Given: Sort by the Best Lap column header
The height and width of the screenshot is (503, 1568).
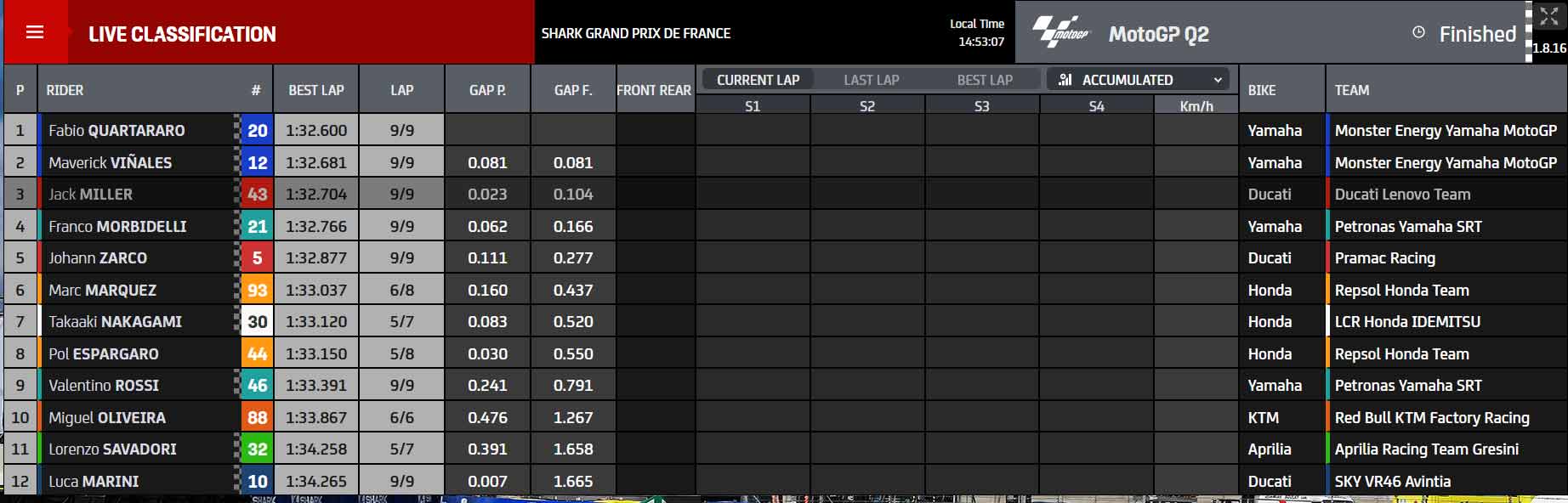Looking at the screenshot, I should tap(316, 89).
